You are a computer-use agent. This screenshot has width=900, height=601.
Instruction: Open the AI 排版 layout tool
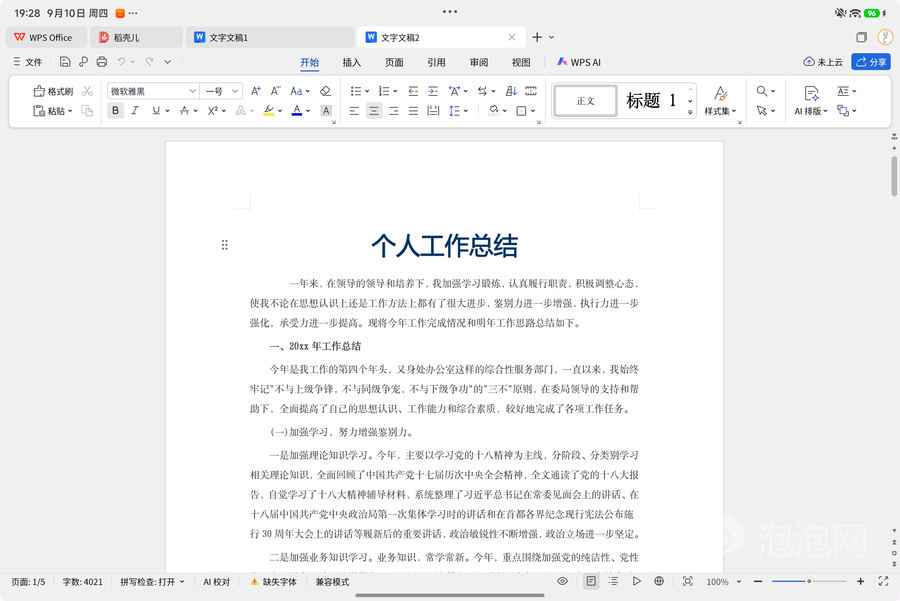click(811, 100)
